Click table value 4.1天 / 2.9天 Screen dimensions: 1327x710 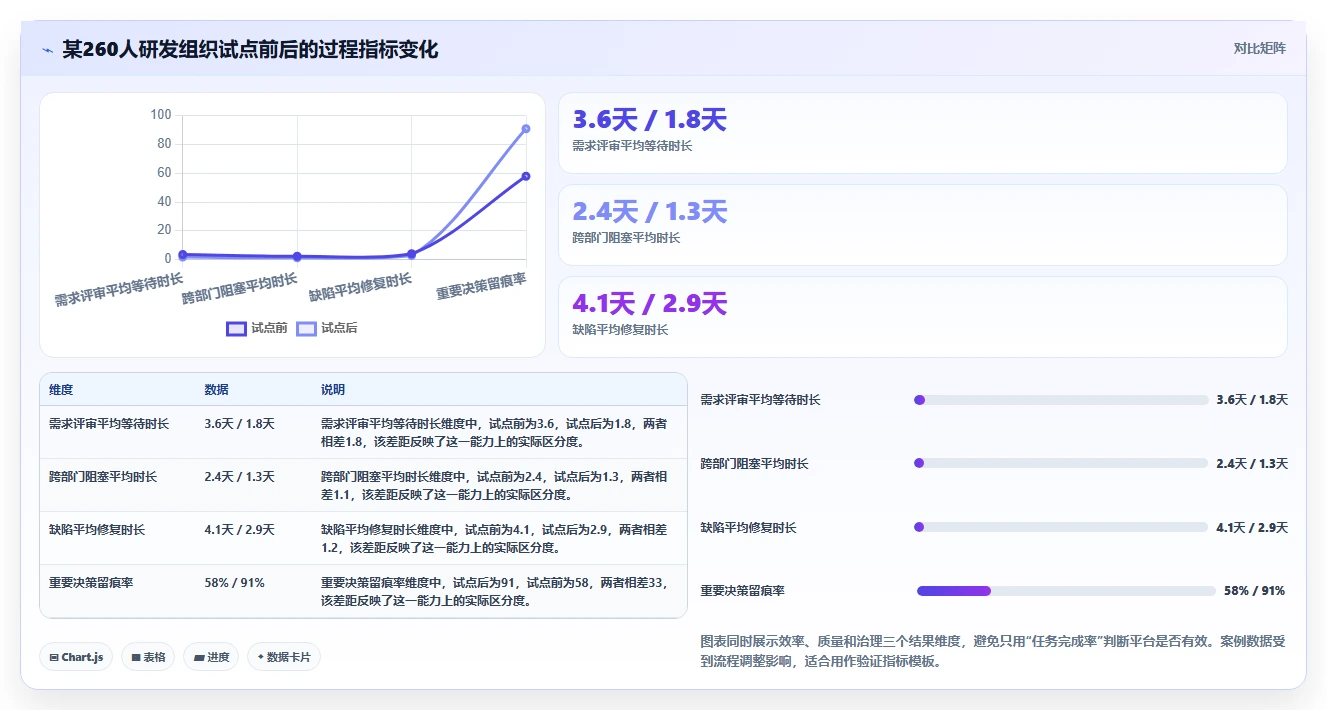(x=239, y=530)
